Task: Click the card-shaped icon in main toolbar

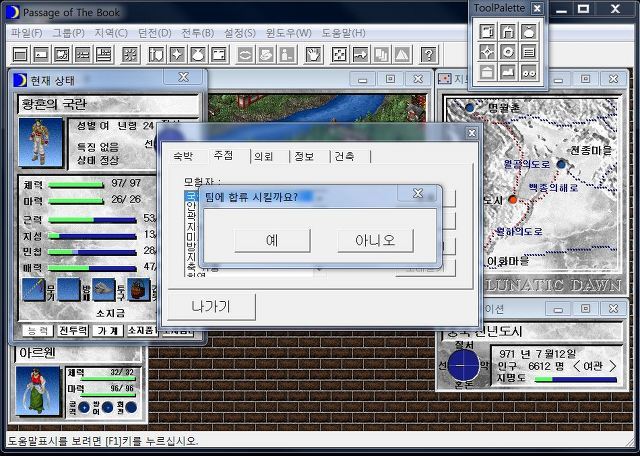Action: point(41,54)
